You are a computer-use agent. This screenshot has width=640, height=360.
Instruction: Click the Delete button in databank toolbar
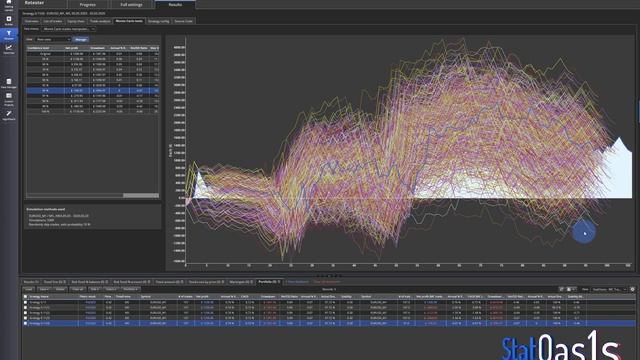coord(60,289)
